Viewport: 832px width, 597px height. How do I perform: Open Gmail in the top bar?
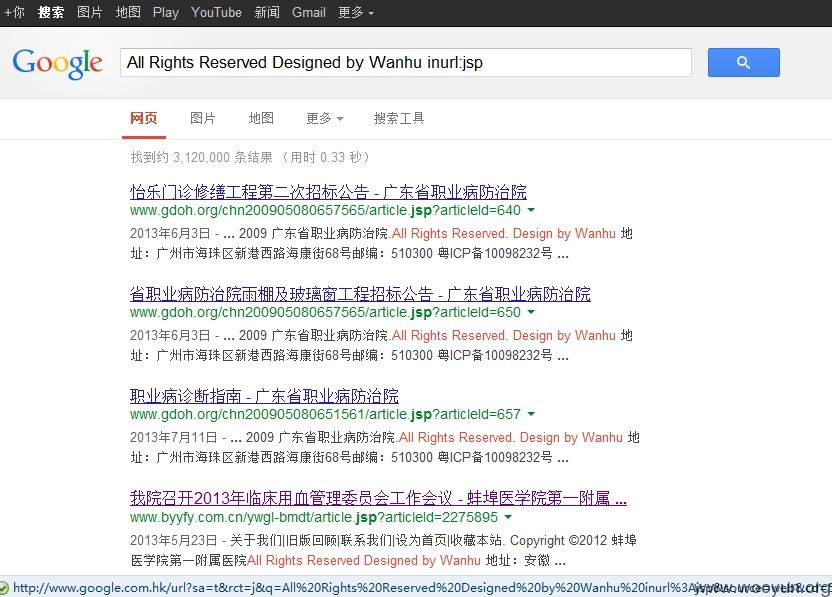[309, 12]
